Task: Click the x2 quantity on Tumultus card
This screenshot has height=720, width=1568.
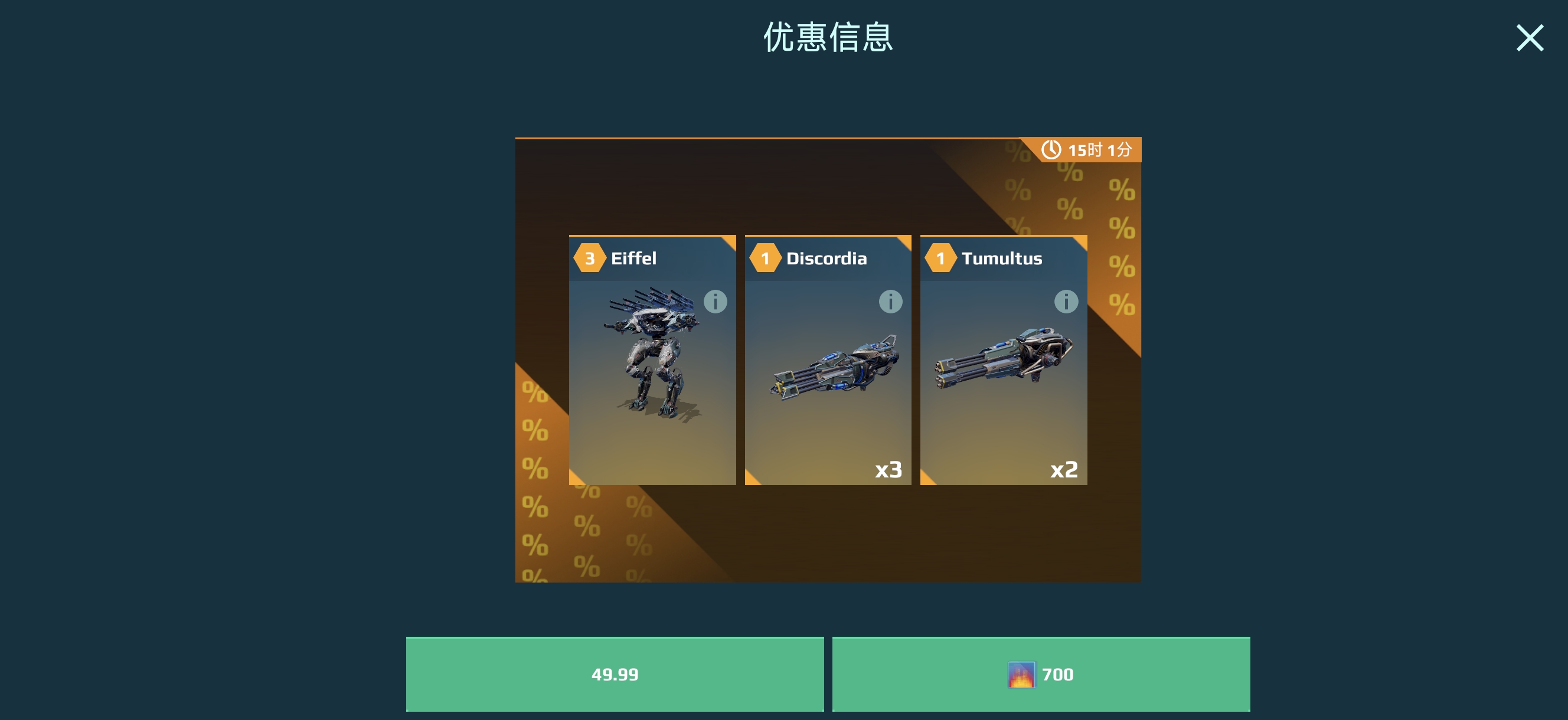Action: (1064, 469)
